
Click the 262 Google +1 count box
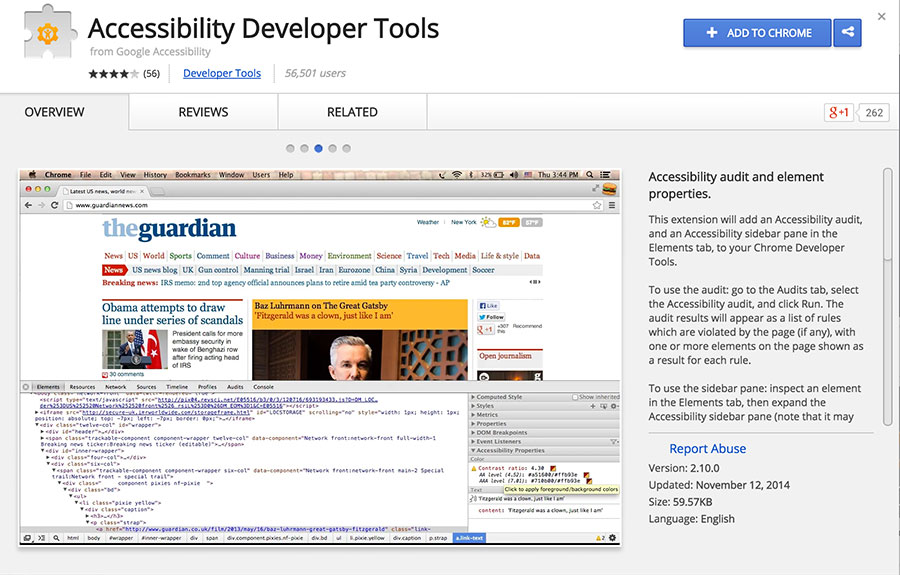(874, 112)
